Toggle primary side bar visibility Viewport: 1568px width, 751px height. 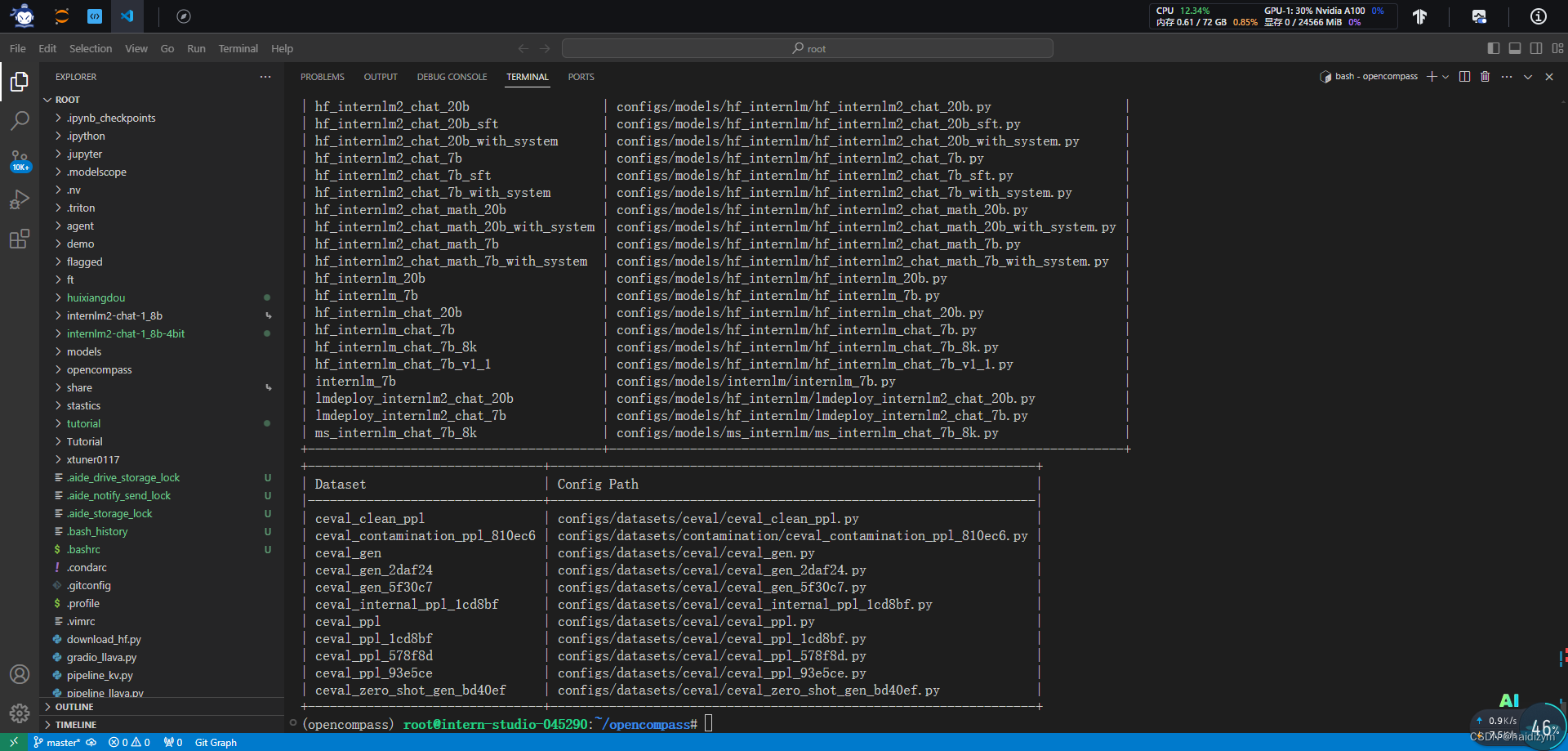tap(1494, 49)
